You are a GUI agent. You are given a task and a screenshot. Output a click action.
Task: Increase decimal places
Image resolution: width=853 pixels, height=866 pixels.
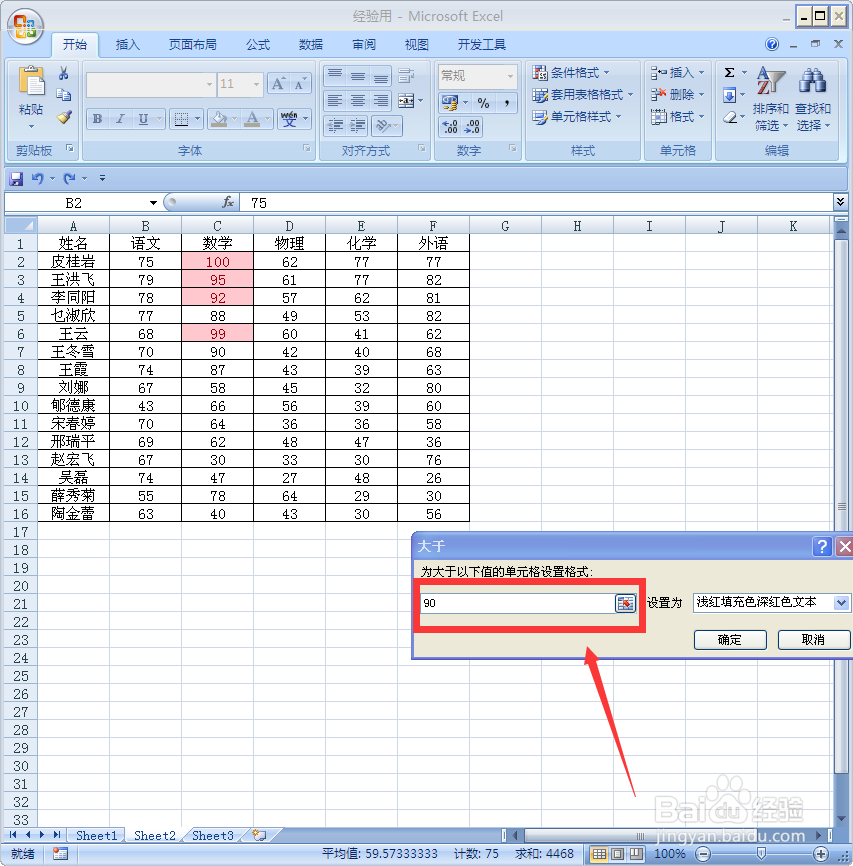tap(450, 126)
